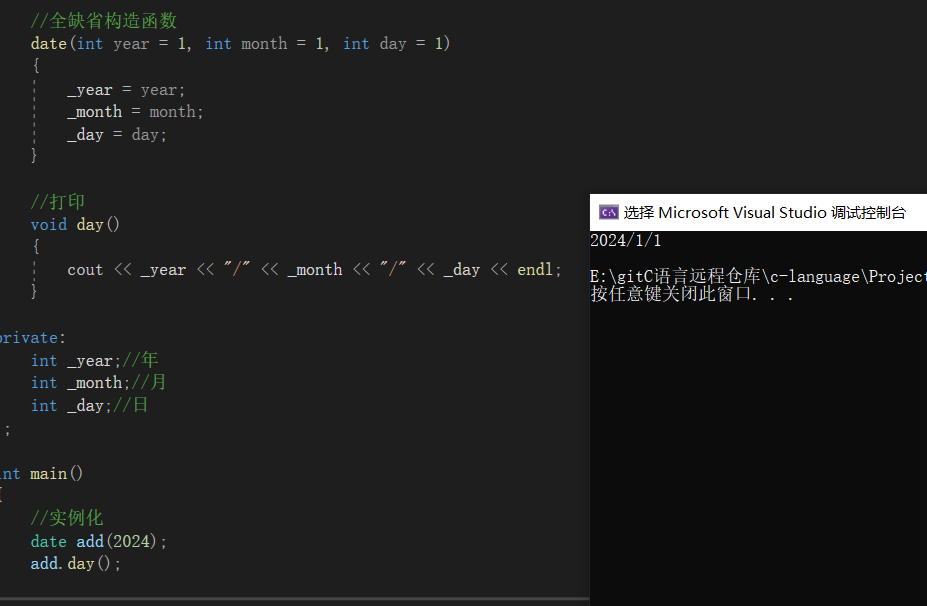
Task: Click the //打印 comment line
Action: click(57, 202)
